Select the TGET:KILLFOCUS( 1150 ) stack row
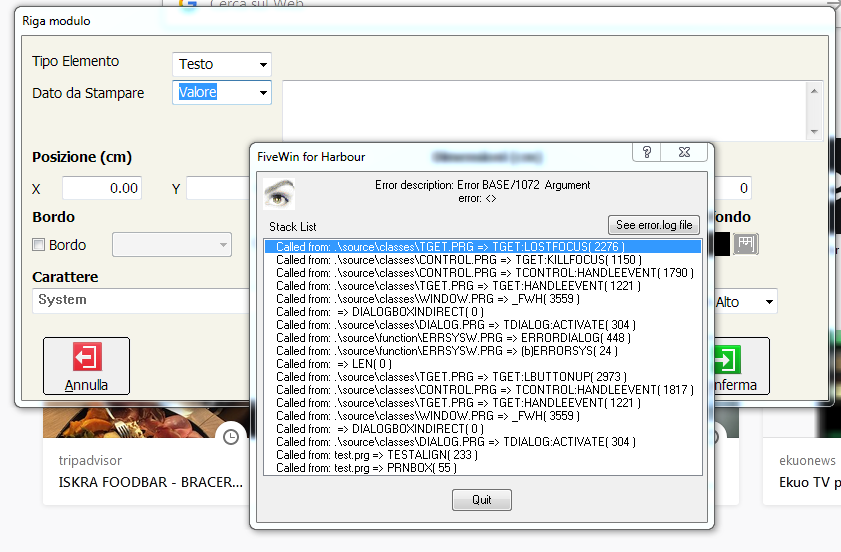Screen dimensions: 841x552 pos(483,260)
